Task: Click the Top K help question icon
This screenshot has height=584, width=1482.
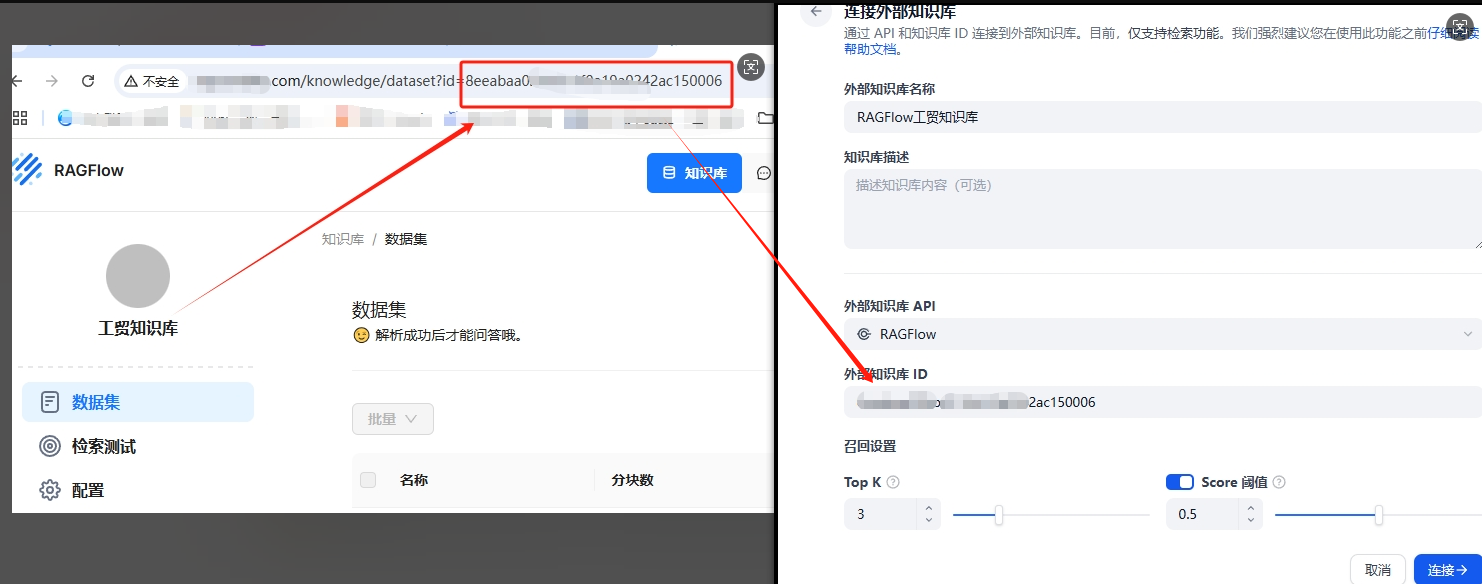Action: click(893, 482)
